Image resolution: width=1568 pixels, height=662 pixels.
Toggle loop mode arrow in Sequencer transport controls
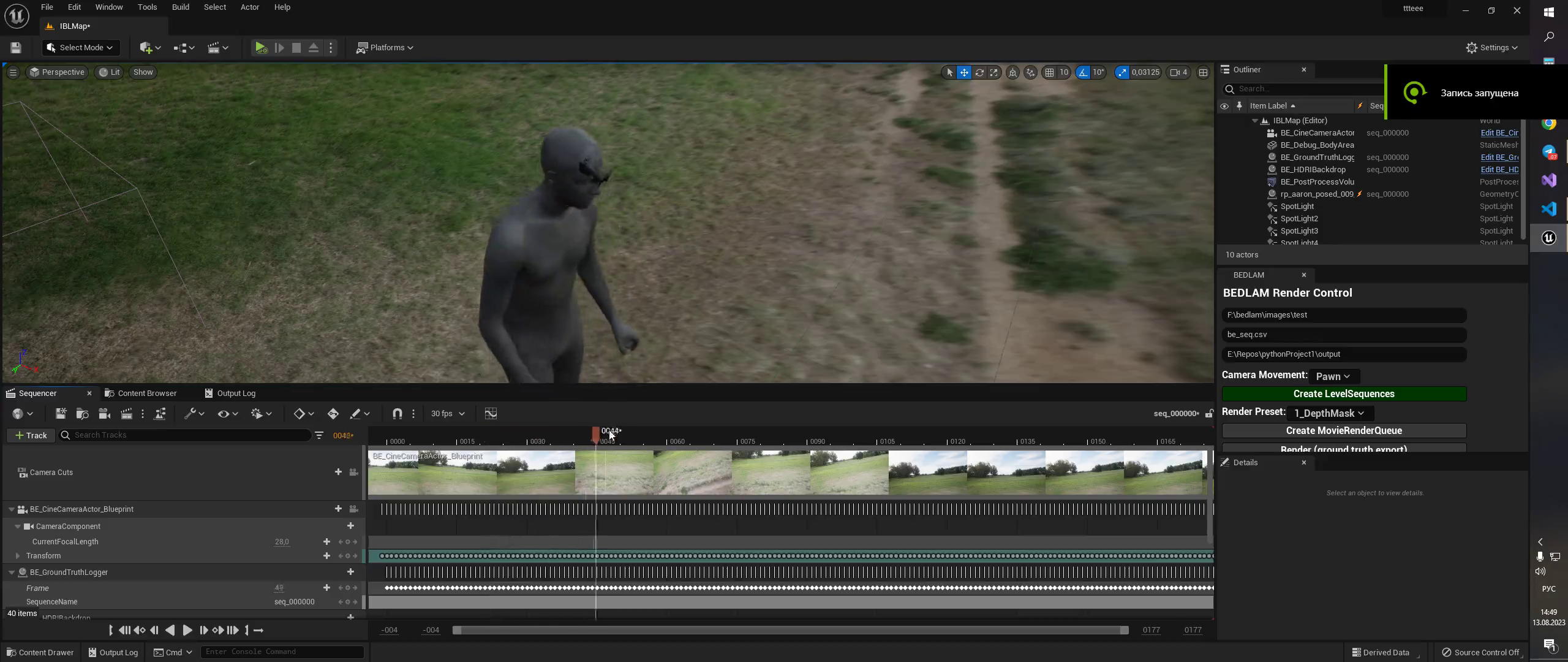point(258,630)
